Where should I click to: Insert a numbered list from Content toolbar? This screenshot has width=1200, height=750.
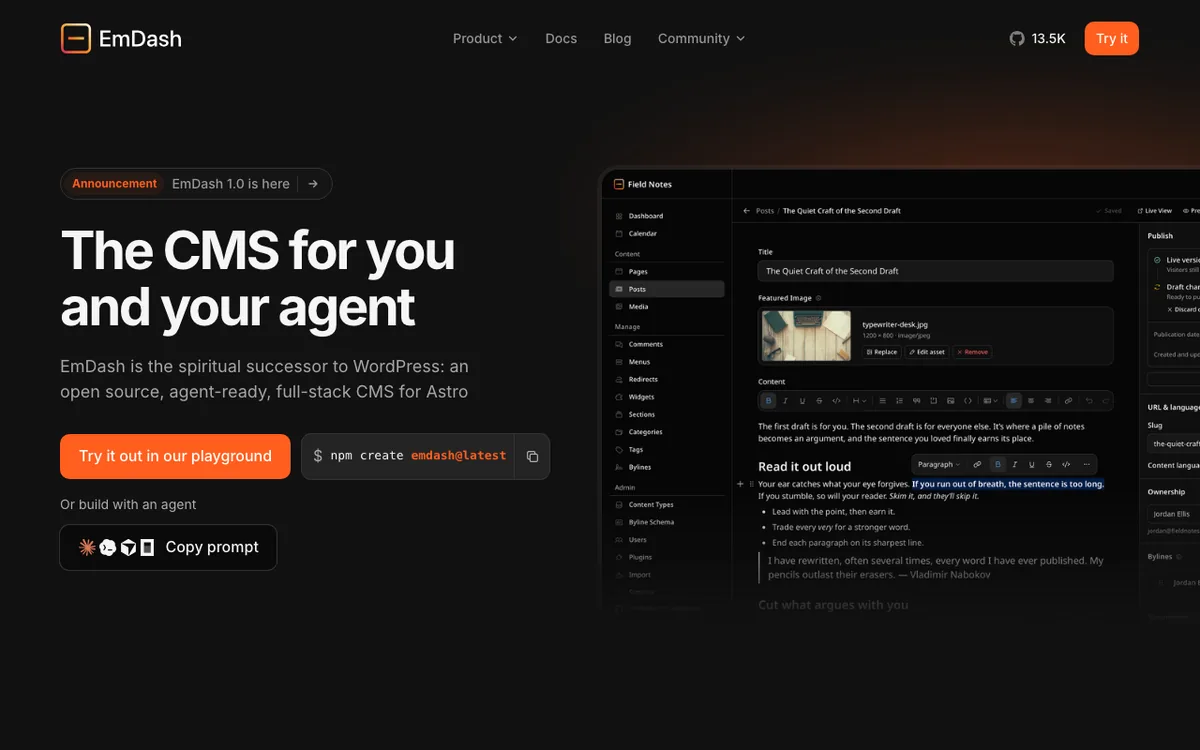click(899, 401)
